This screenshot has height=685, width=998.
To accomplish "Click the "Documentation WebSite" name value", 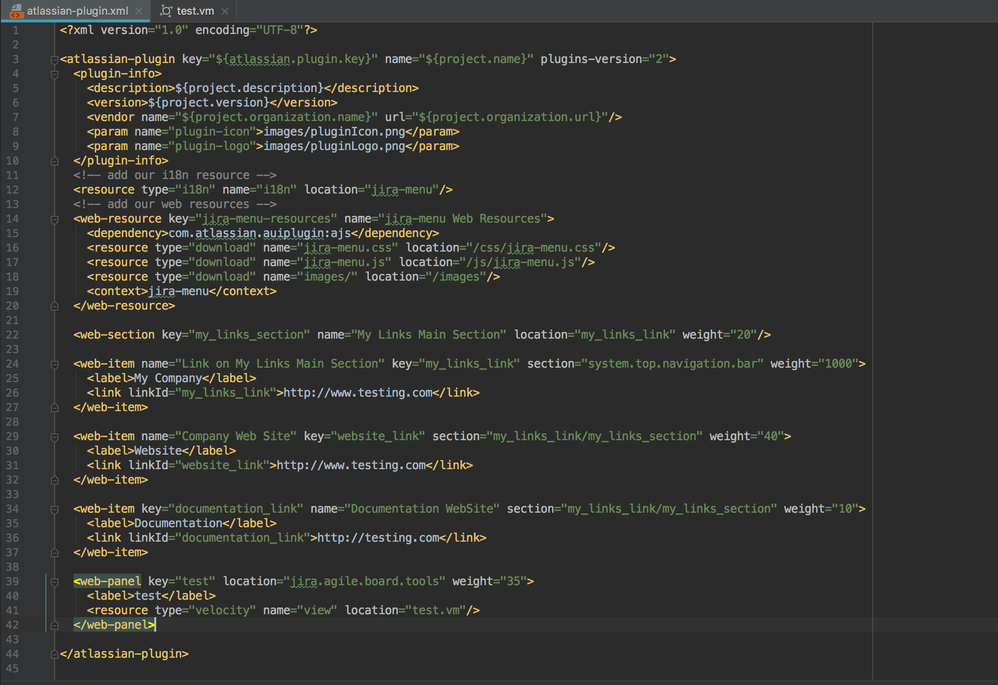I will (x=422, y=509).
